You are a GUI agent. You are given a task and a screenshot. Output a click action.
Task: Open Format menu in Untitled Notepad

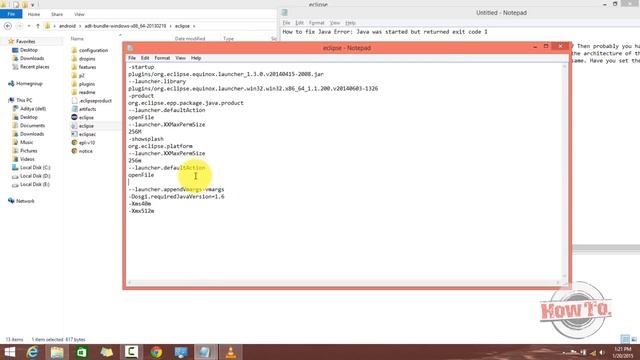(x=316, y=23)
